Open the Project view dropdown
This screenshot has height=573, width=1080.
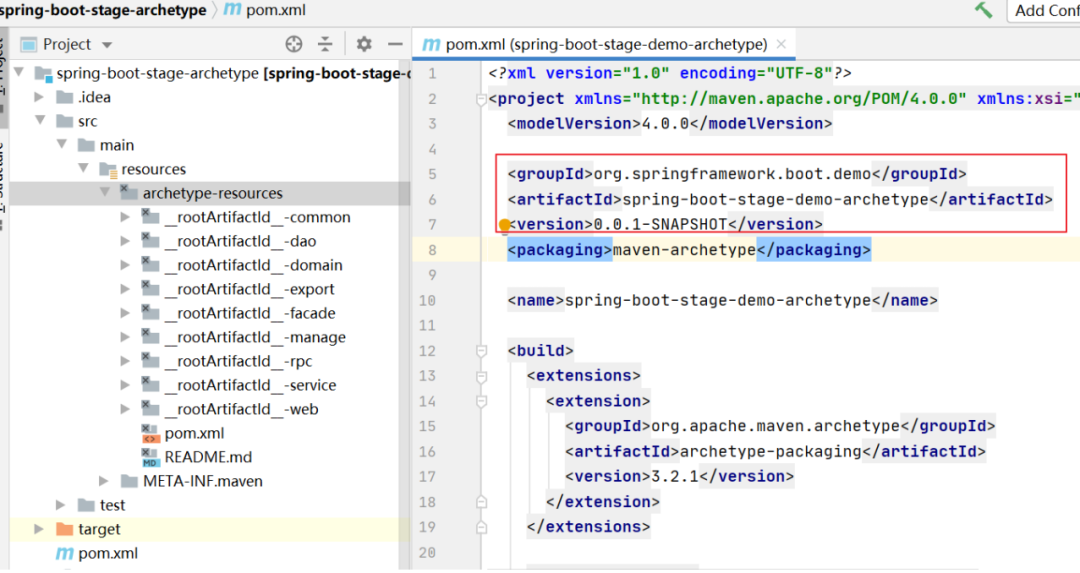(66, 44)
